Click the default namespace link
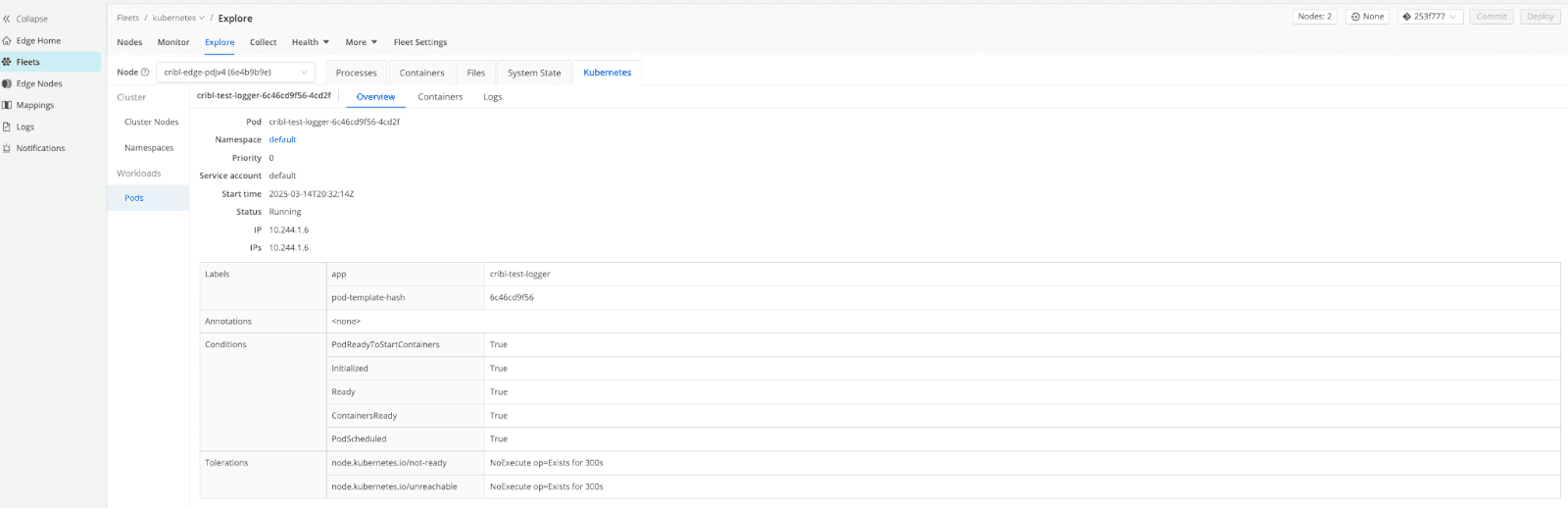The width and height of the screenshot is (1568, 509). (x=282, y=140)
